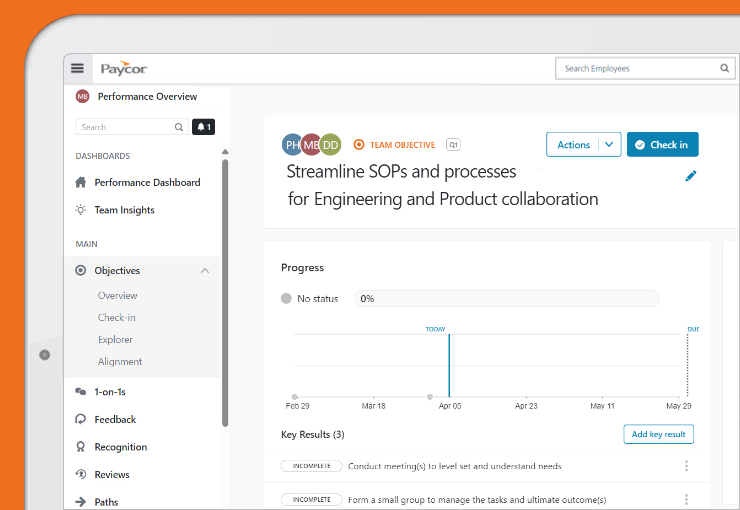This screenshot has height=510, width=740.
Task: Click the orange Team Objective target icon
Action: [x=359, y=145]
